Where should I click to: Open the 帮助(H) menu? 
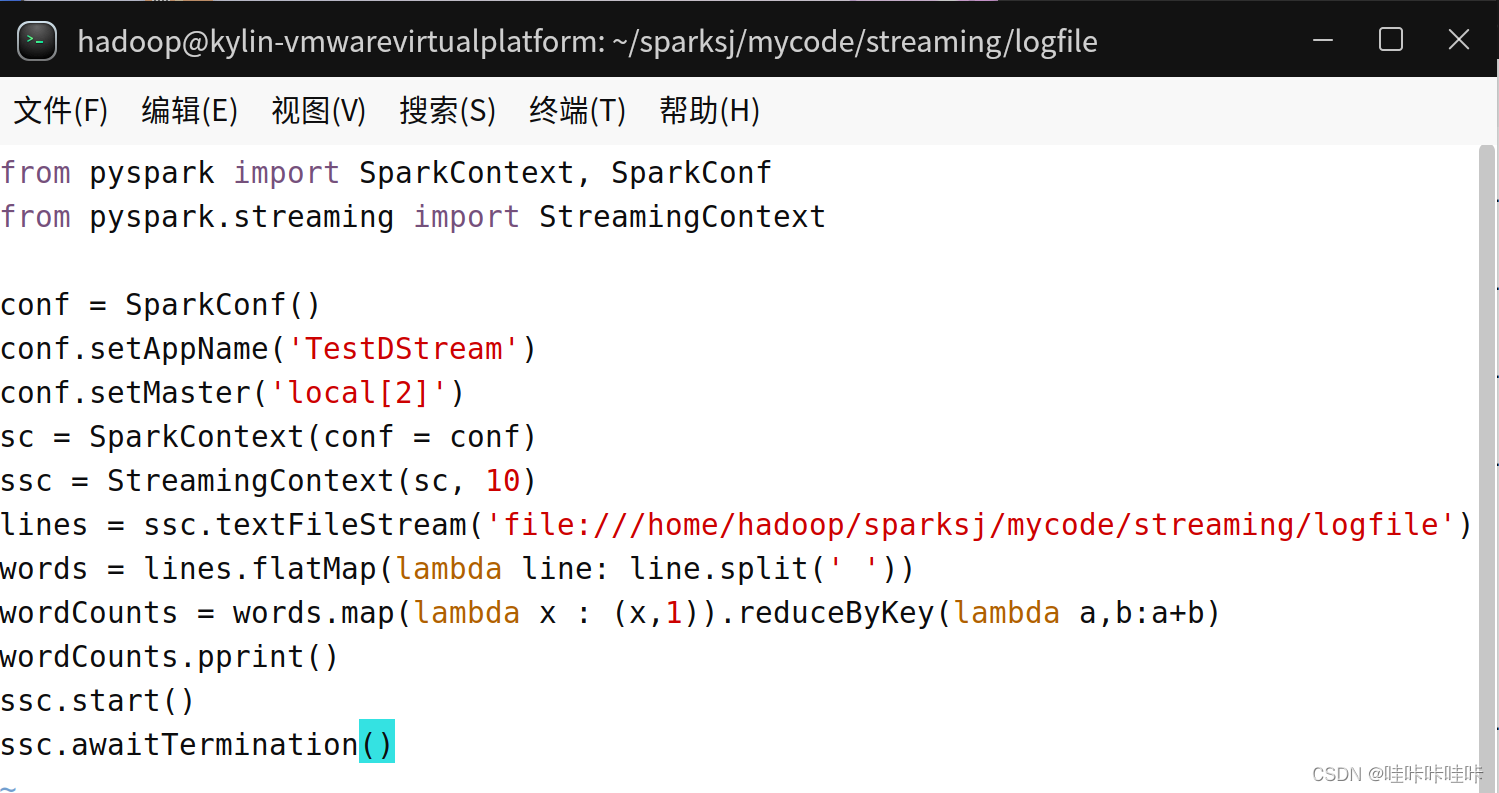click(710, 111)
